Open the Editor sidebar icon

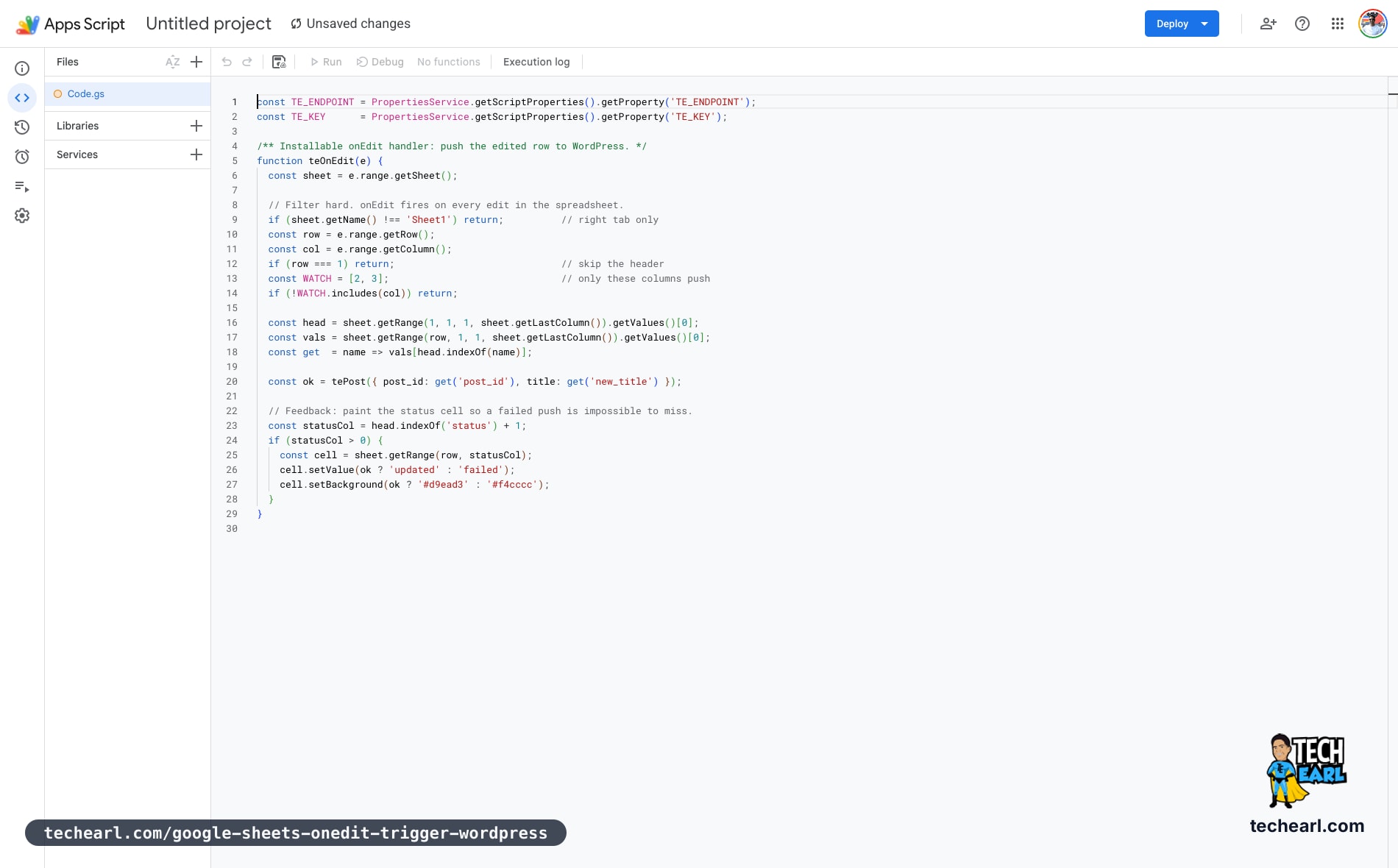pos(22,98)
